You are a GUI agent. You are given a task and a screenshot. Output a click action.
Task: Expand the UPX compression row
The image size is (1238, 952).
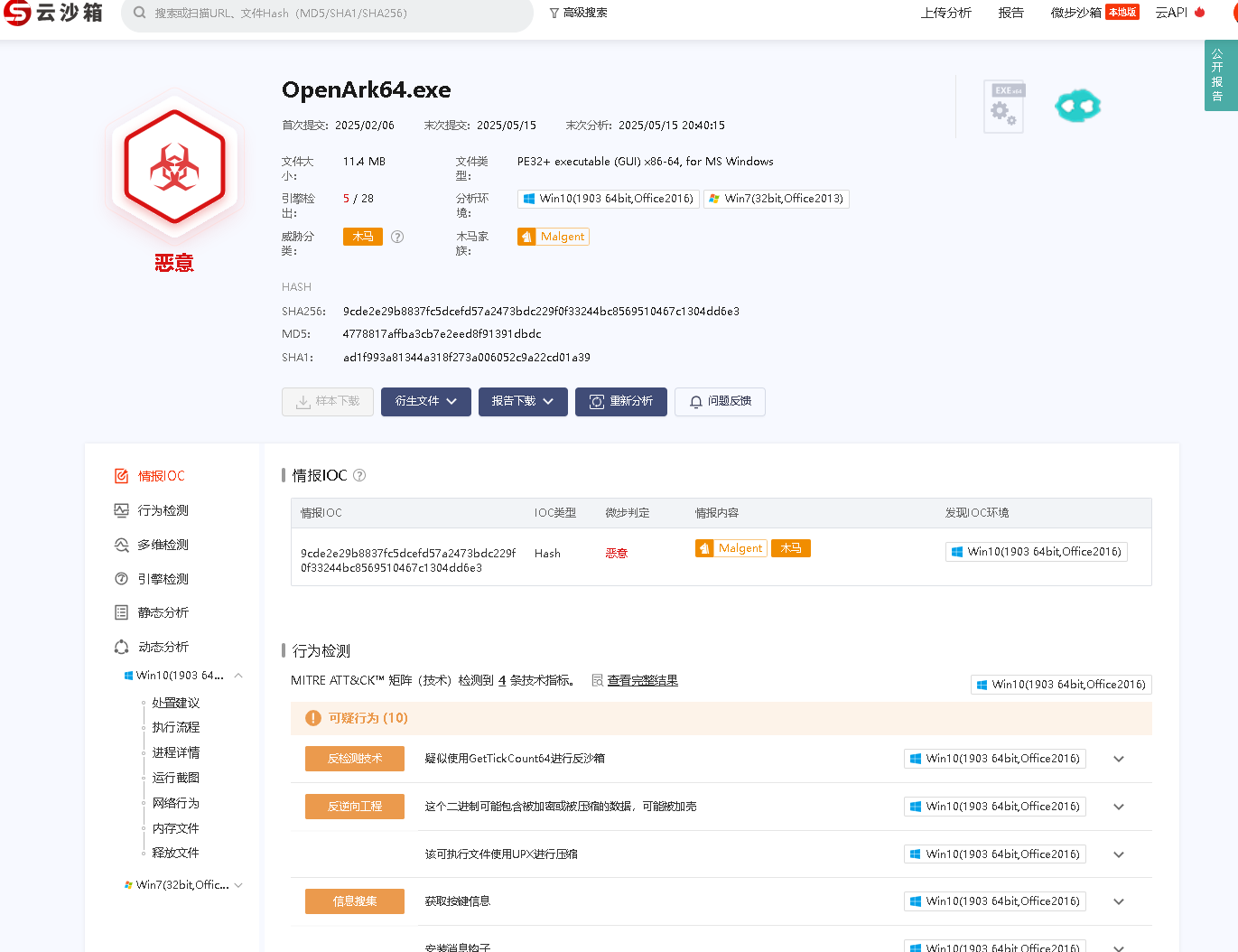[x=1119, y=854]
